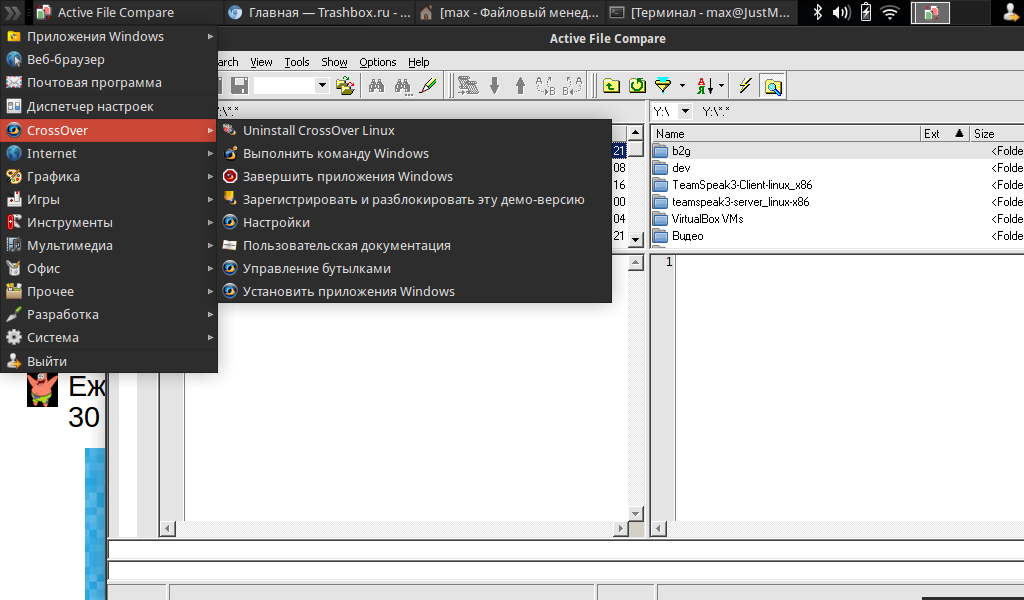This screenshot has width=1024, height=600.
Task: Open Диспетчер настроек
Action: (109, 106)
